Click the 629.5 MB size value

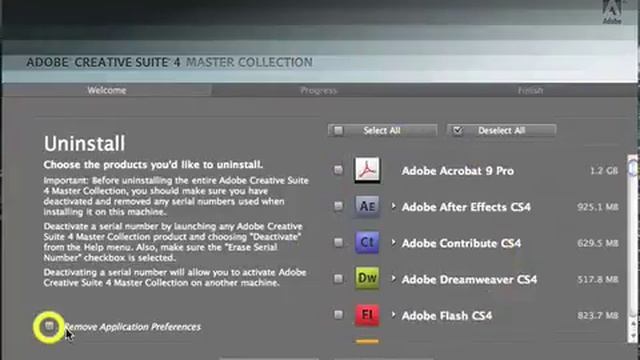(598, 243)
